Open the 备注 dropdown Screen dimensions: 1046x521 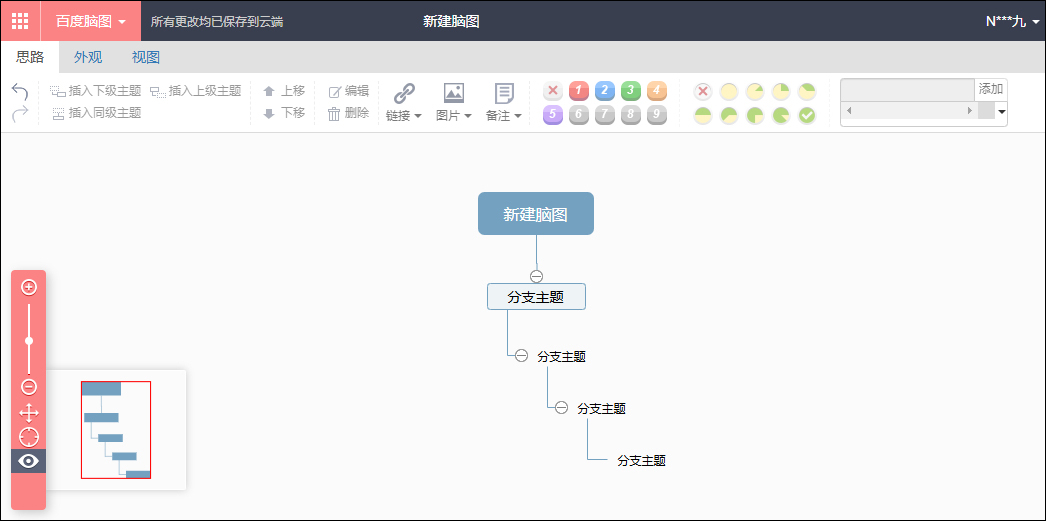(x=504, y=101)
